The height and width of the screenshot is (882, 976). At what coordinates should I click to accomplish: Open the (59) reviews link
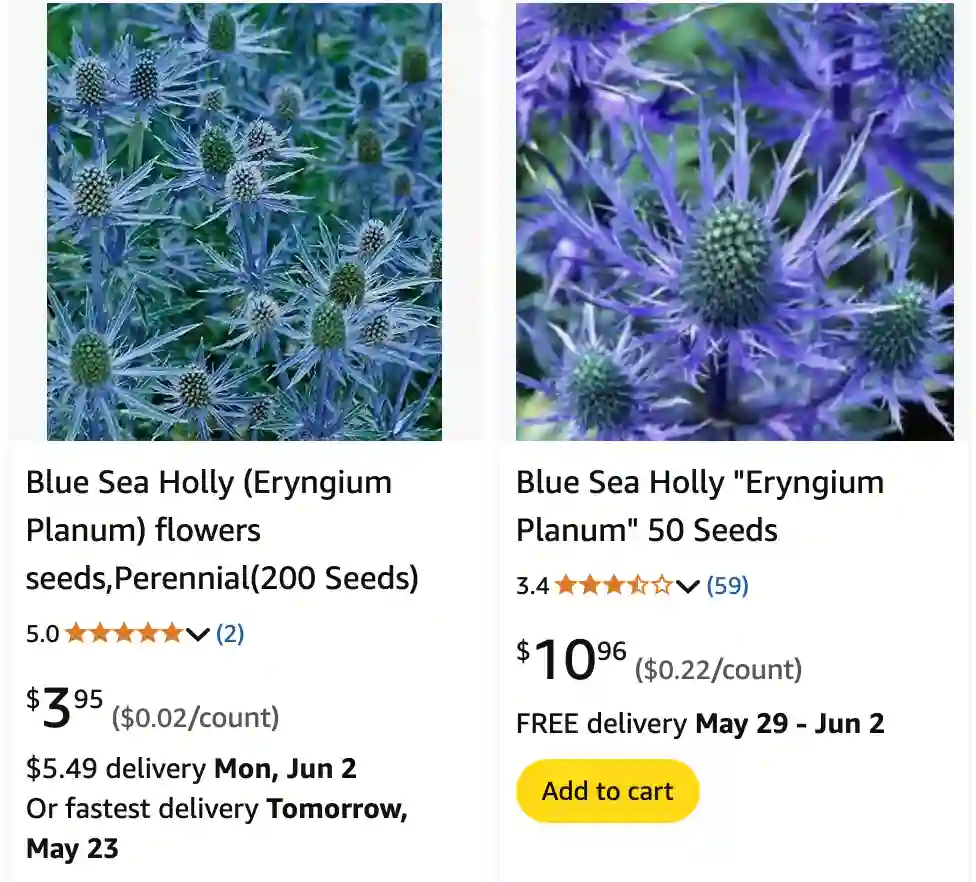click(728, 586)
